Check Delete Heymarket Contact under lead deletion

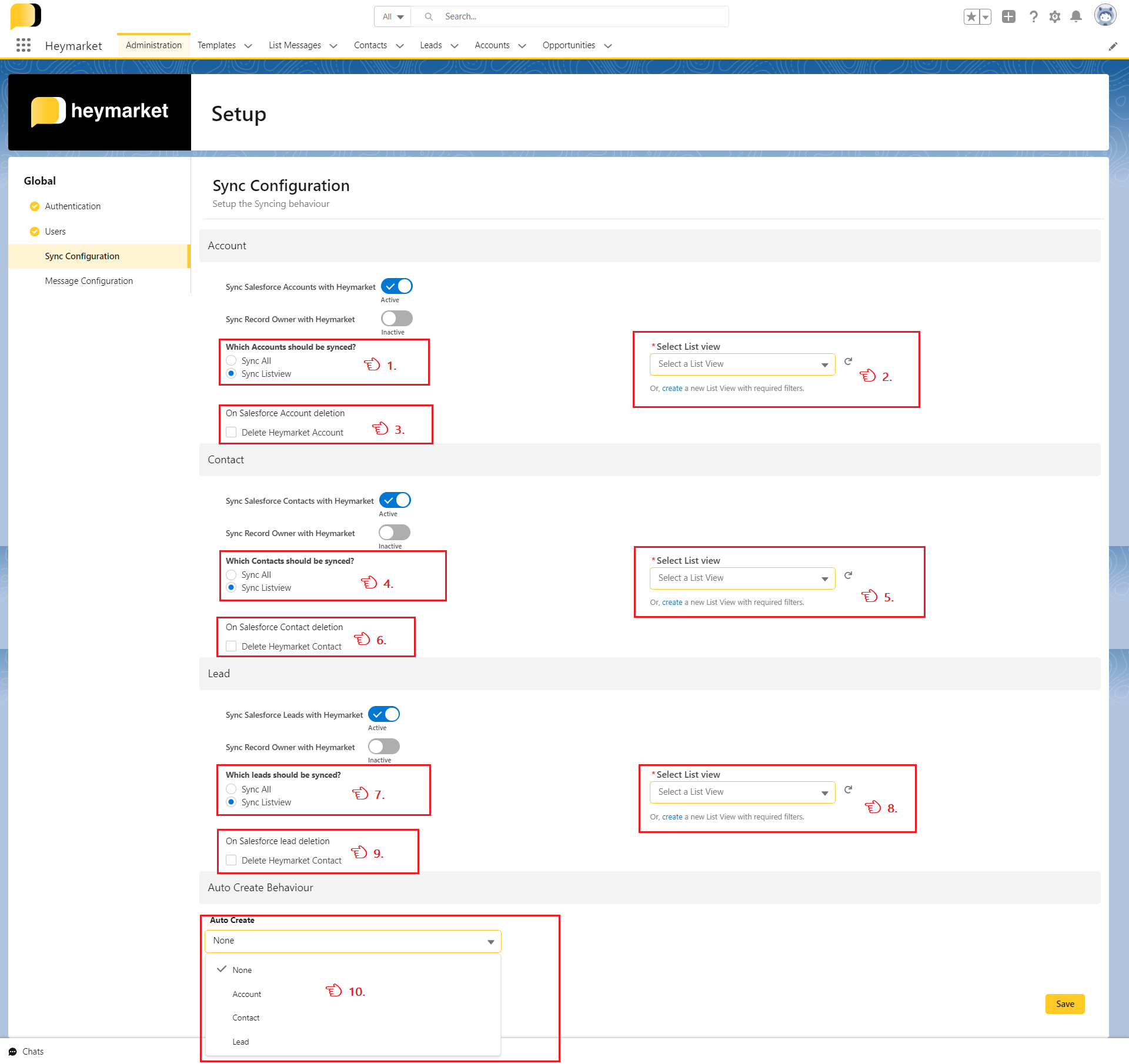pyautogui.click(x=231, y=861)
